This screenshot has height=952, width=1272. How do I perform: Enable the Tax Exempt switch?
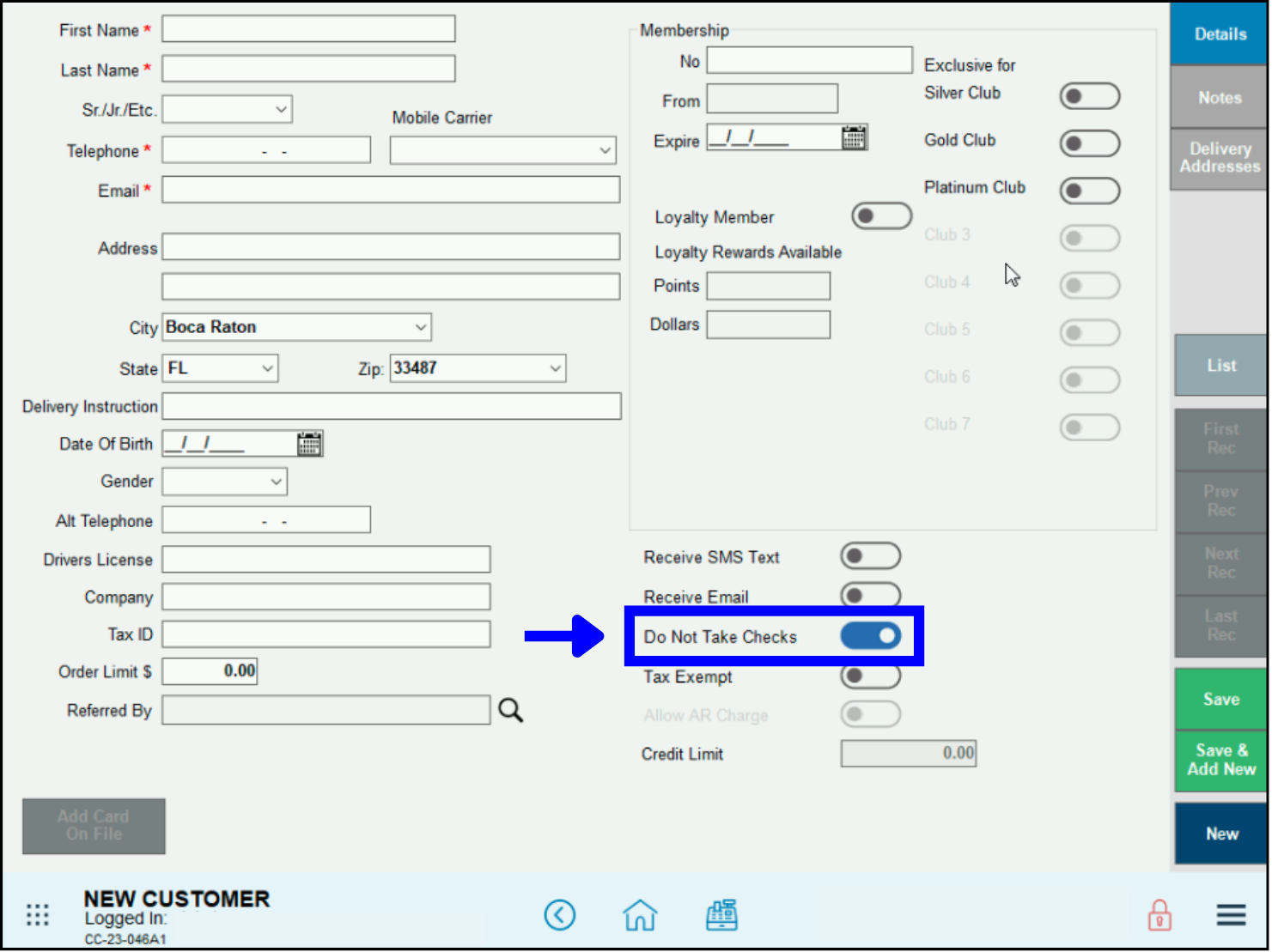[870, 676]
